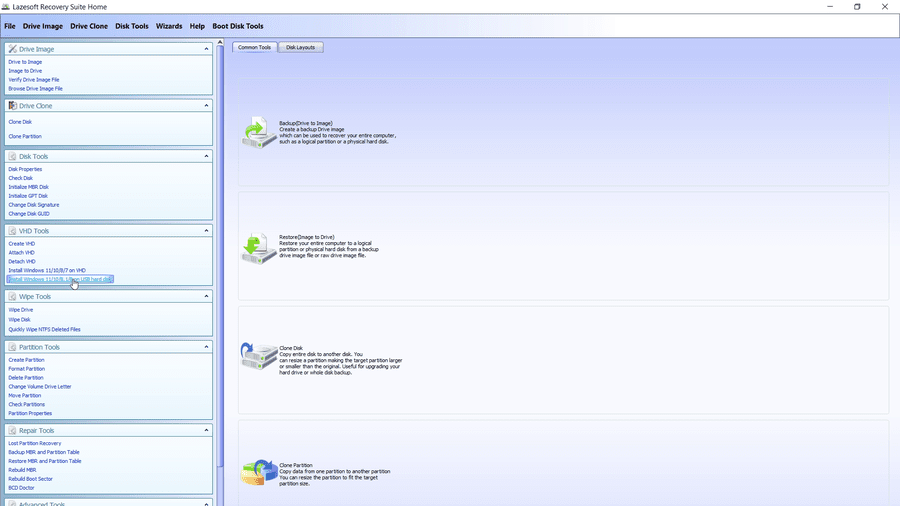This screenshot has height=506, width=900.
Task: Click the Image to Drive link
Action: (25, 71)
